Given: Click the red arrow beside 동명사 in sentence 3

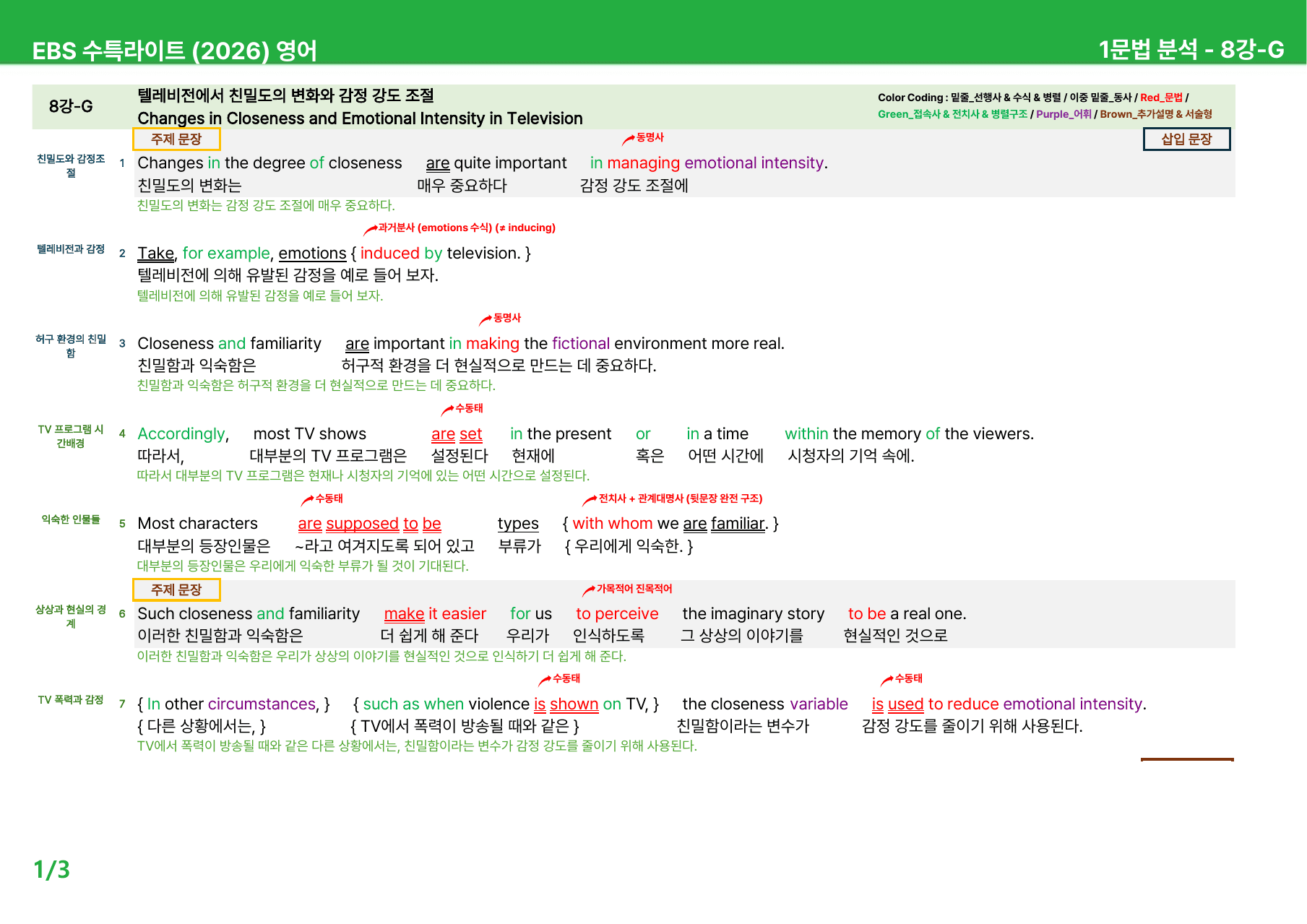Looking at the screenshot, I should tap(486, 320).
